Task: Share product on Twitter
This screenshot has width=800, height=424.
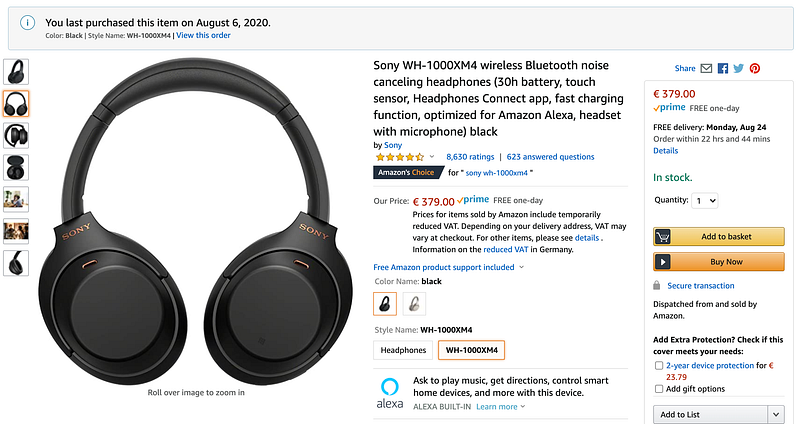Action: (x=739, y=68)
